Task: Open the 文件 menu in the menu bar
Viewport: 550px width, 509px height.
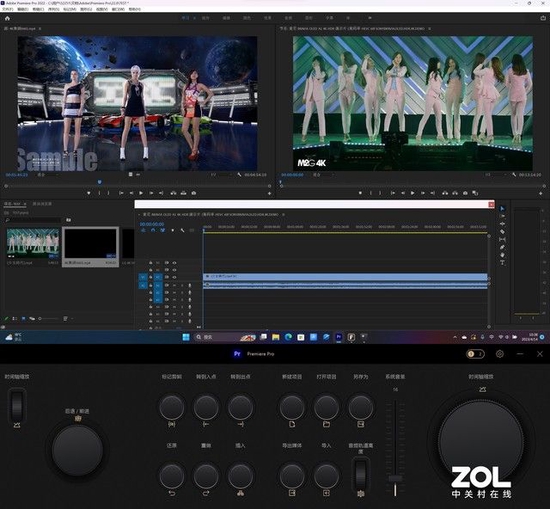Action: [8, 9]
